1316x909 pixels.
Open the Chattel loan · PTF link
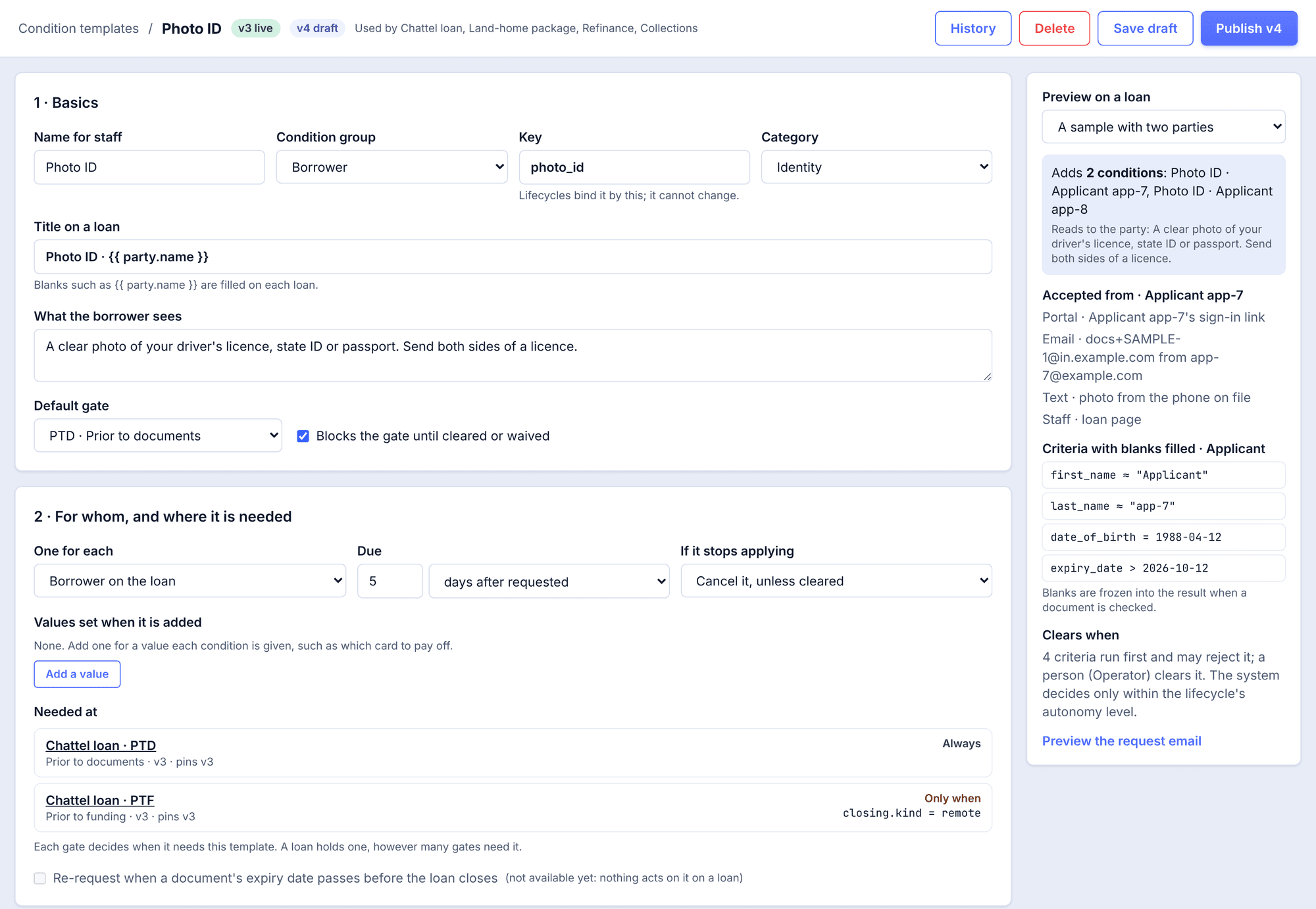(100, 800)
